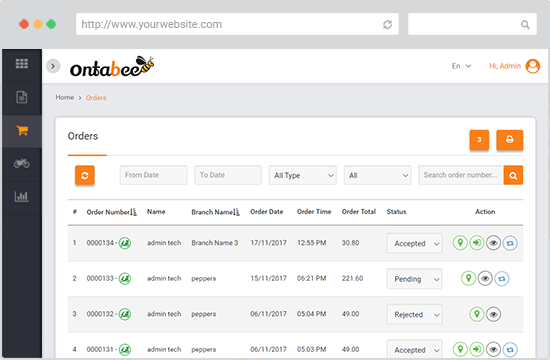Click the browser search magnifier icon
550x360 pixels.
pos(525,25)
